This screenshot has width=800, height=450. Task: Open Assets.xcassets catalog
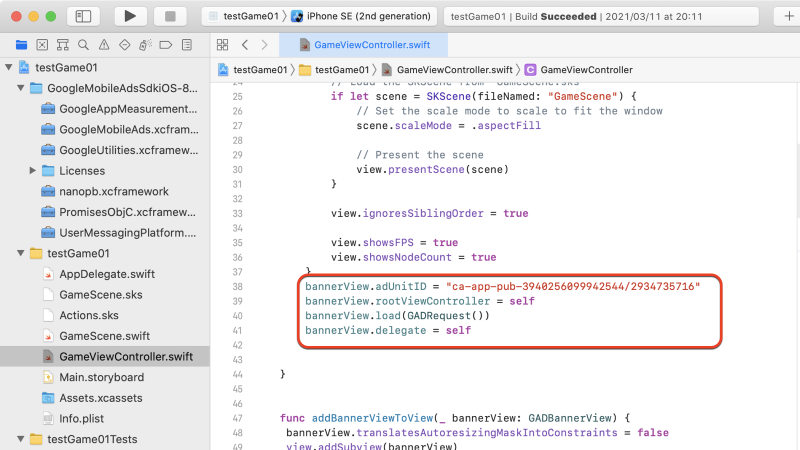(x=101, y=397)
